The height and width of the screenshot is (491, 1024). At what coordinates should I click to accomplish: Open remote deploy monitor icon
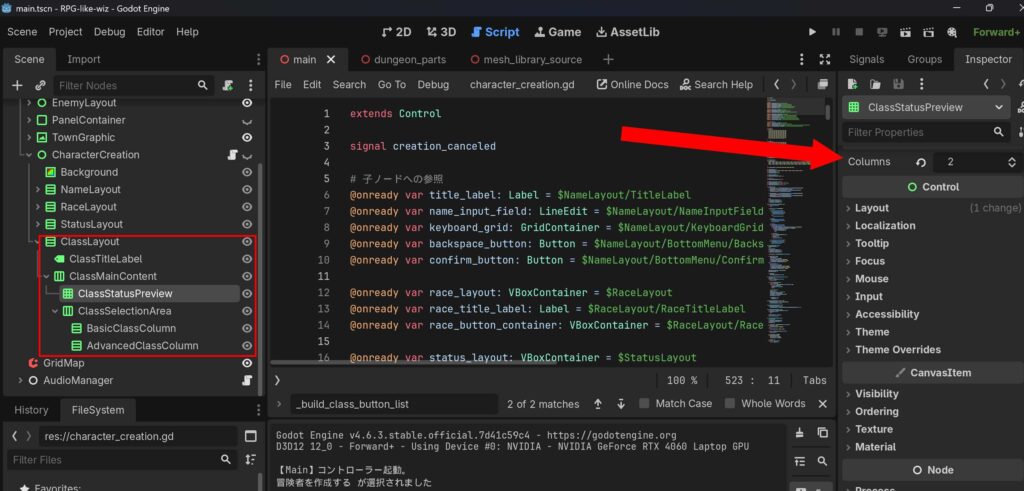(882, 31)
